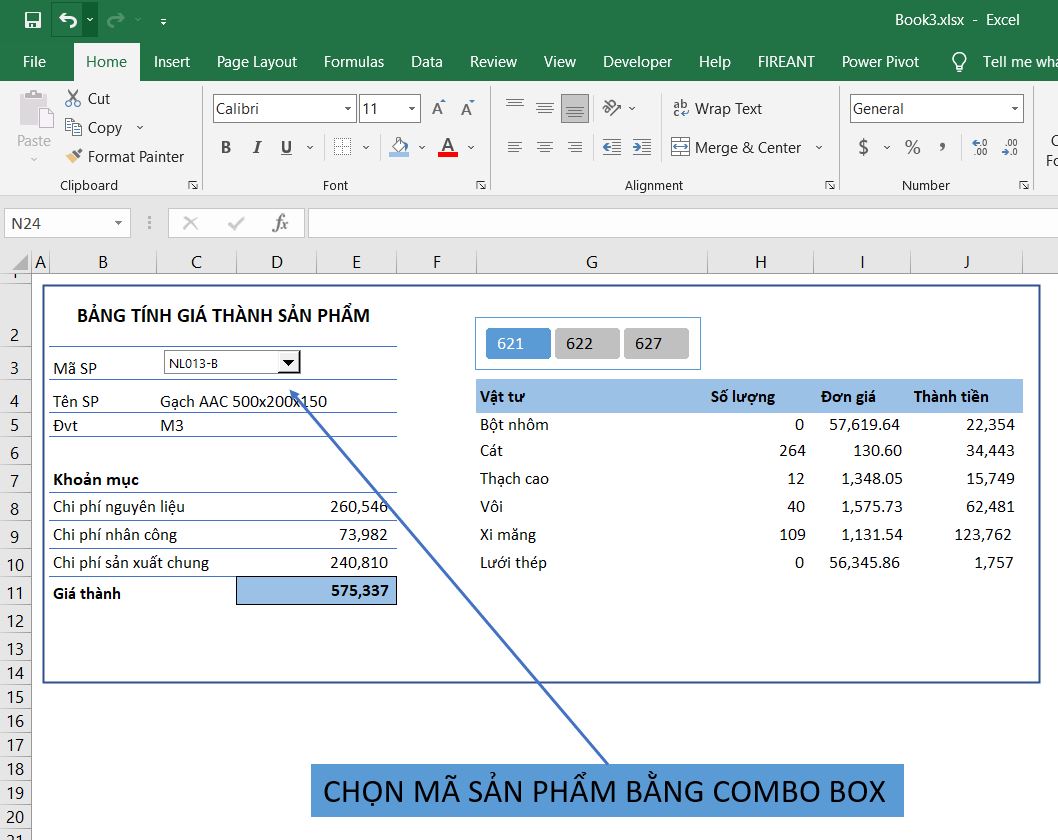1058x840 pixels.
Task: Apply percent style number format
Action: pyautogui.click(x=912, y=147)
